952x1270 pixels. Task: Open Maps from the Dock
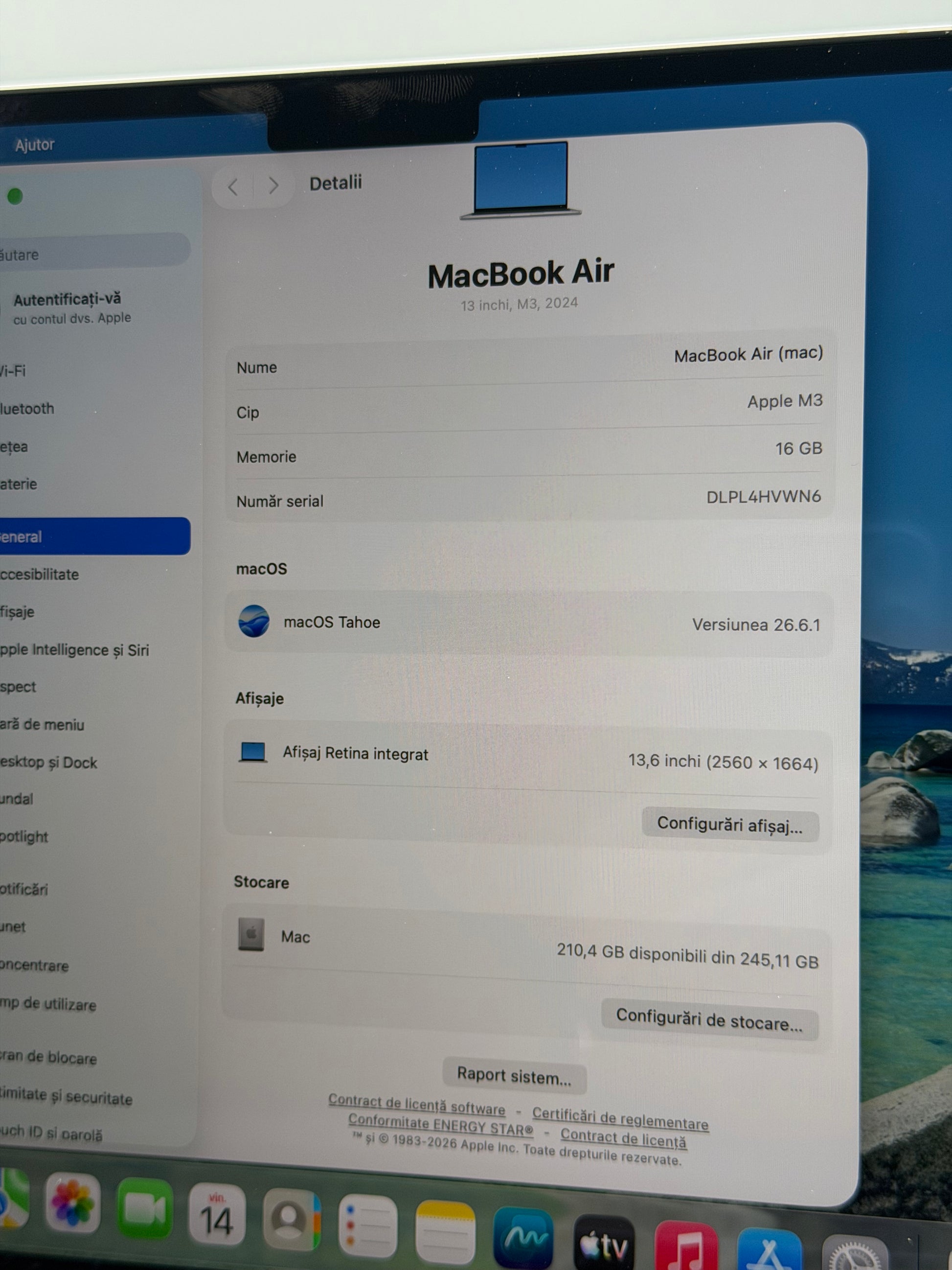[x=13, y=1198]
